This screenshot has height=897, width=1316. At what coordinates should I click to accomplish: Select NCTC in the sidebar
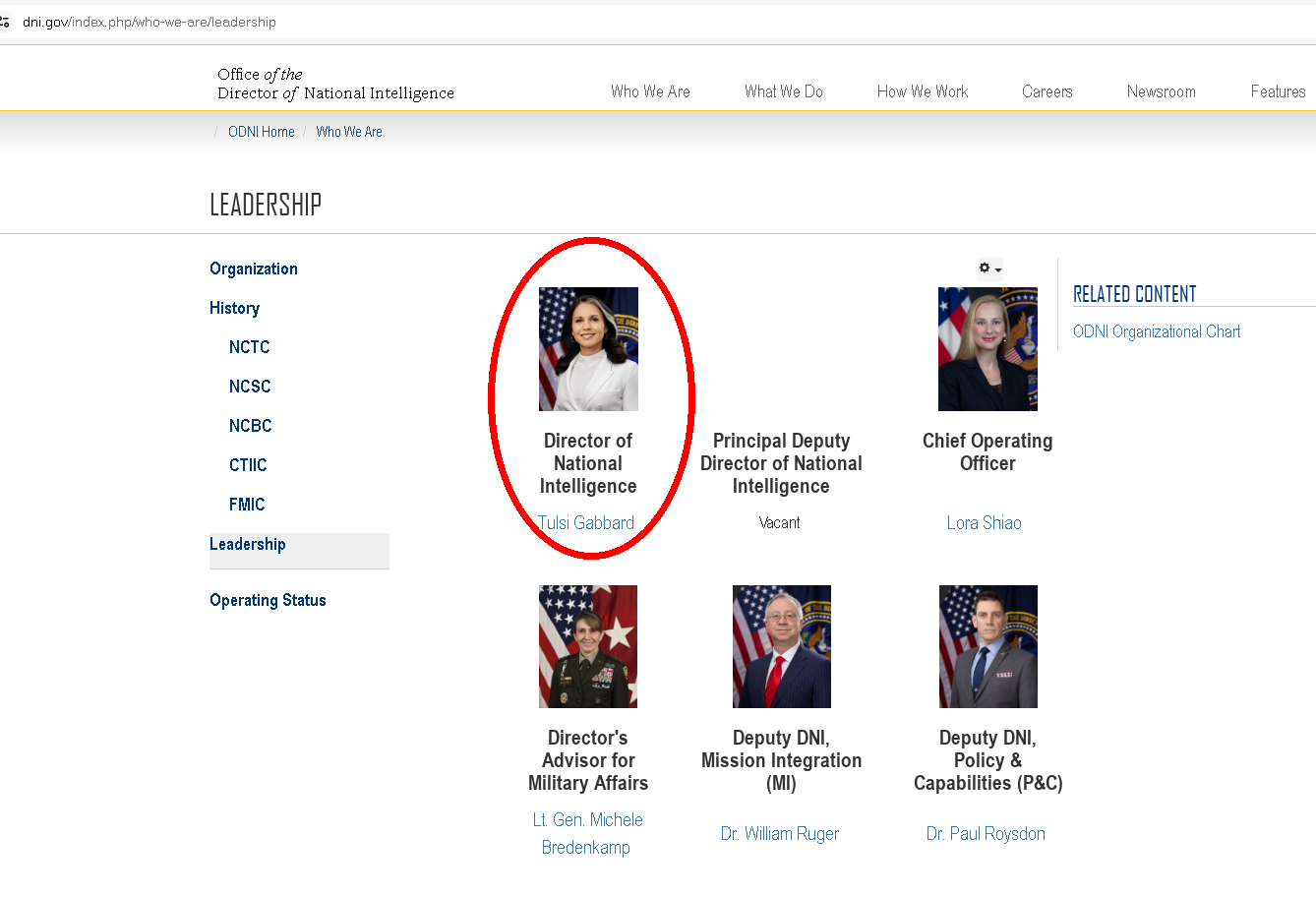pos(249,347)
